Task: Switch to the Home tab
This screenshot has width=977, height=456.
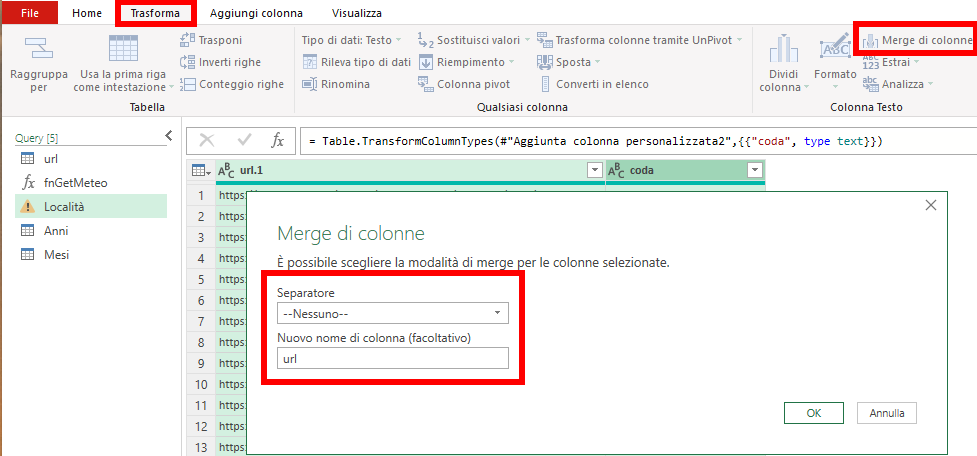Action: [87, 12]
